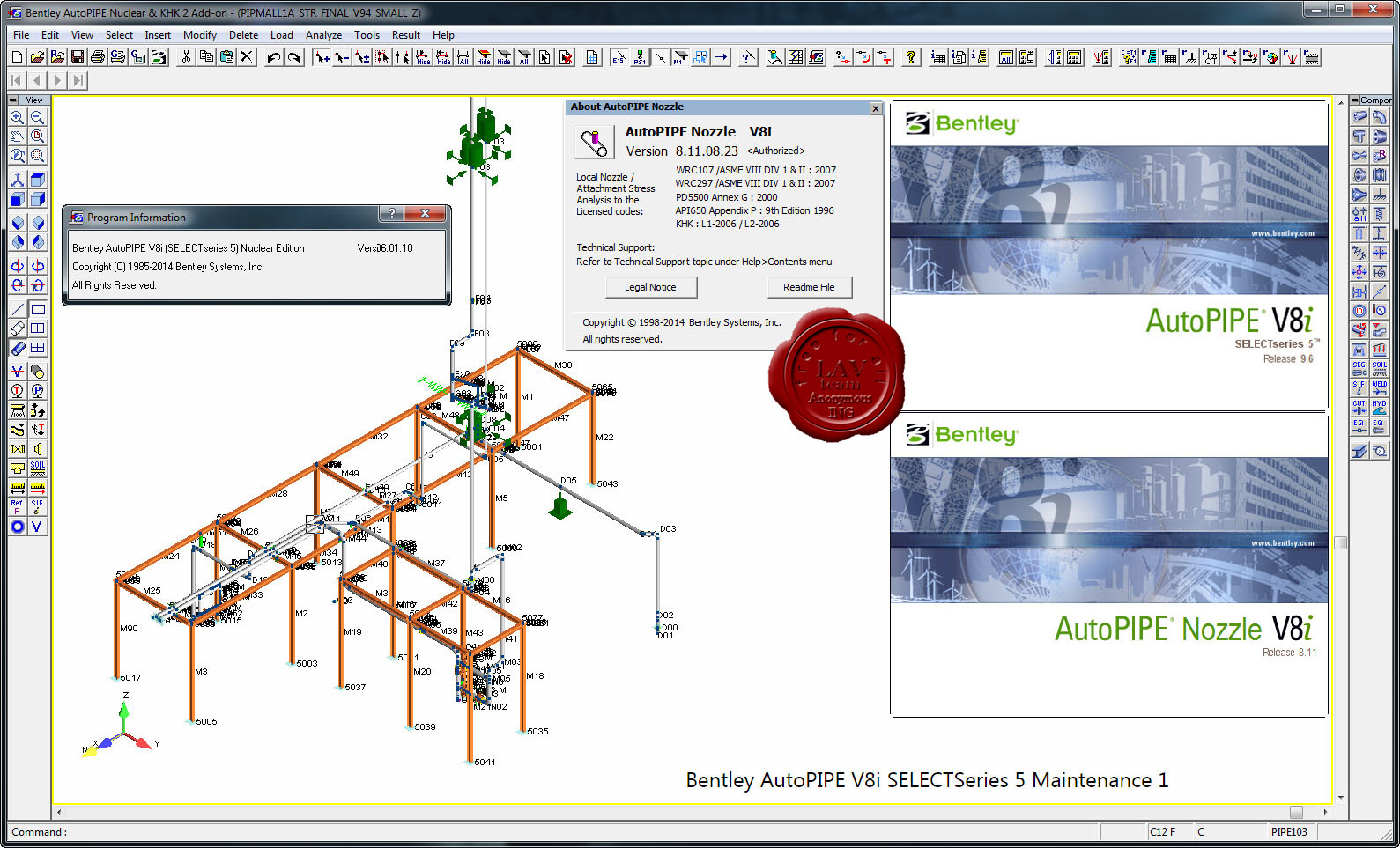Toggle single viewport rectangle in left toolbar
This screenshot has width=1400, height=848.
37,309
